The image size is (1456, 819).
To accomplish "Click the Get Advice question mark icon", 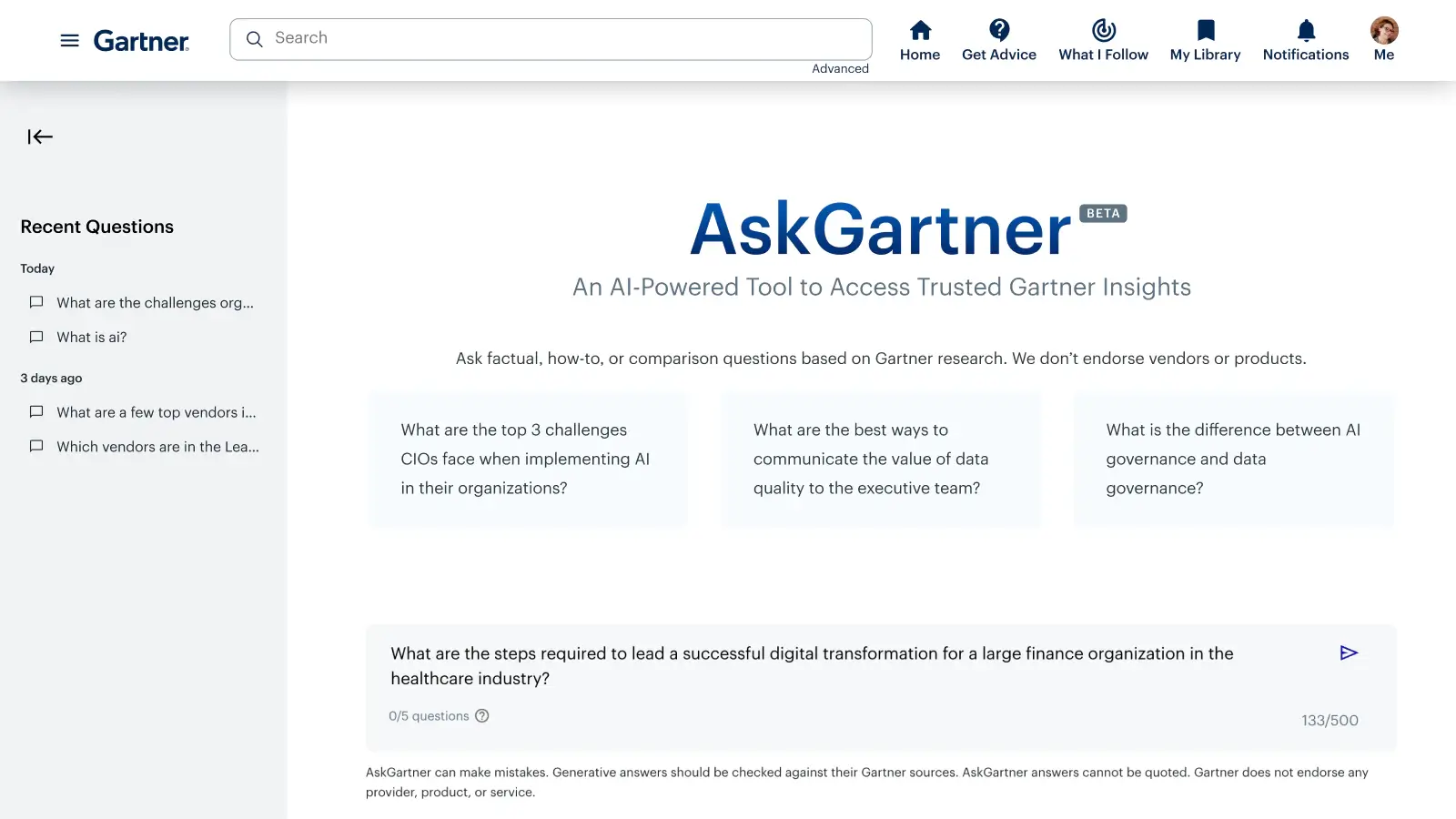I will click(998, 29).
